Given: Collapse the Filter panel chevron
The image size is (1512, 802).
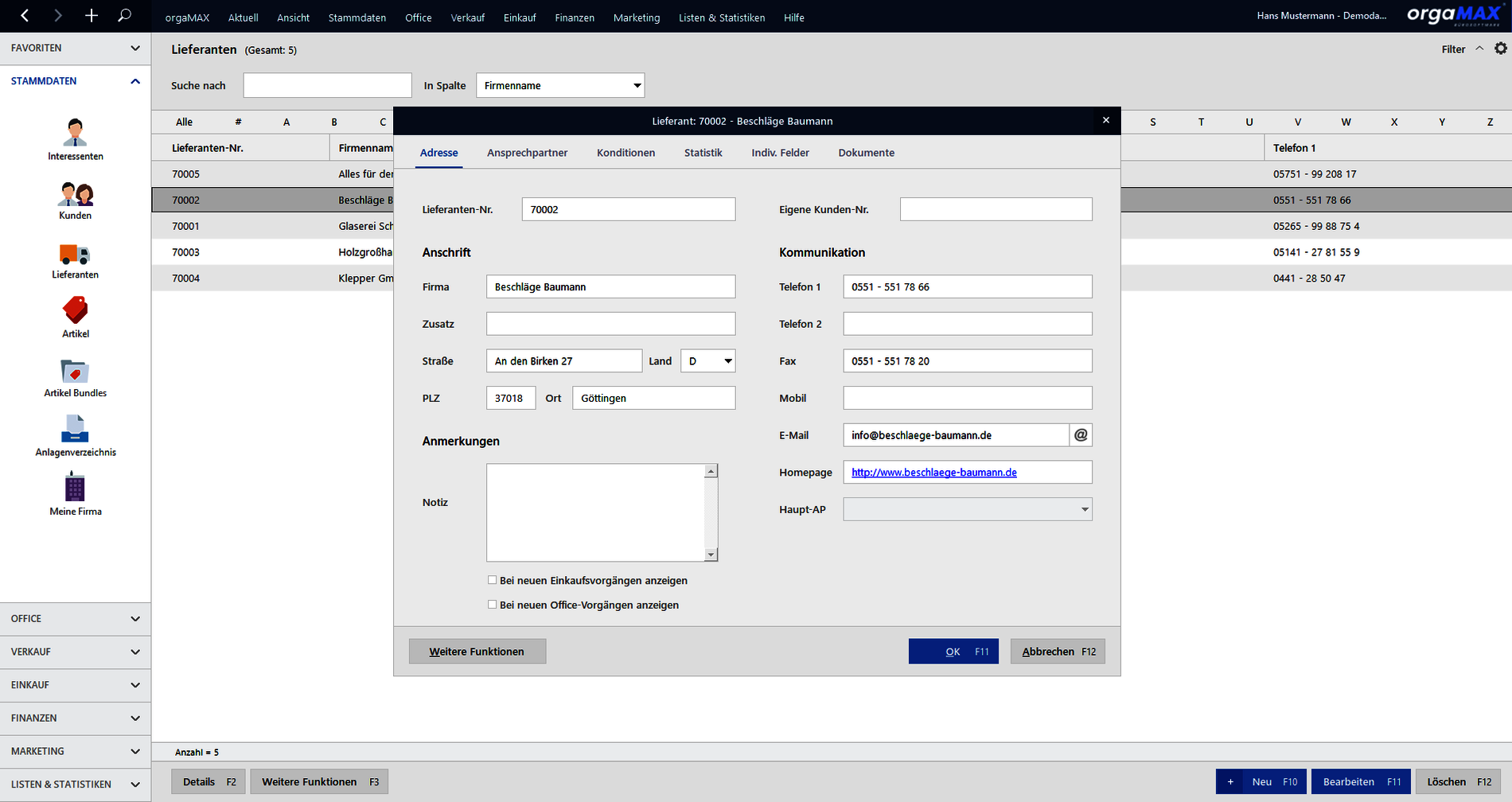Looking at the screenshot, I should pos(1479,49).
